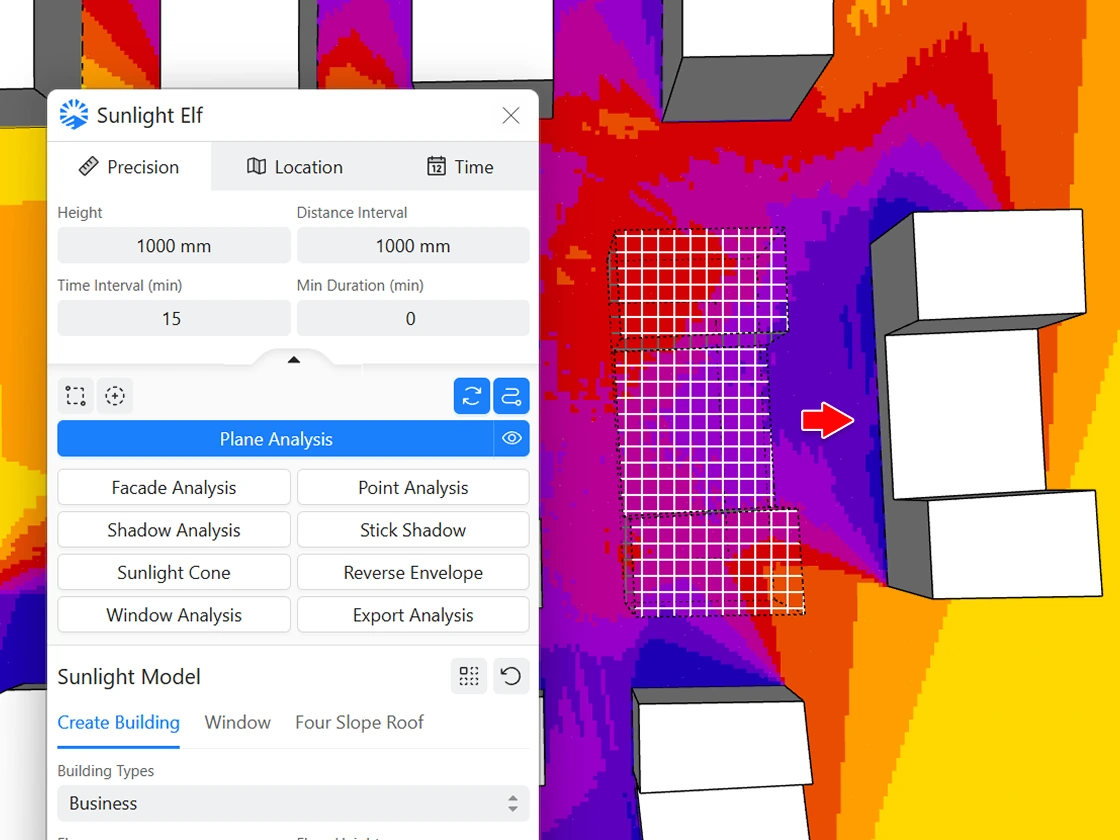This screenshot has width=1120, height=840.
Task: Open the Building Types dropdown
Action: point(293,803)
